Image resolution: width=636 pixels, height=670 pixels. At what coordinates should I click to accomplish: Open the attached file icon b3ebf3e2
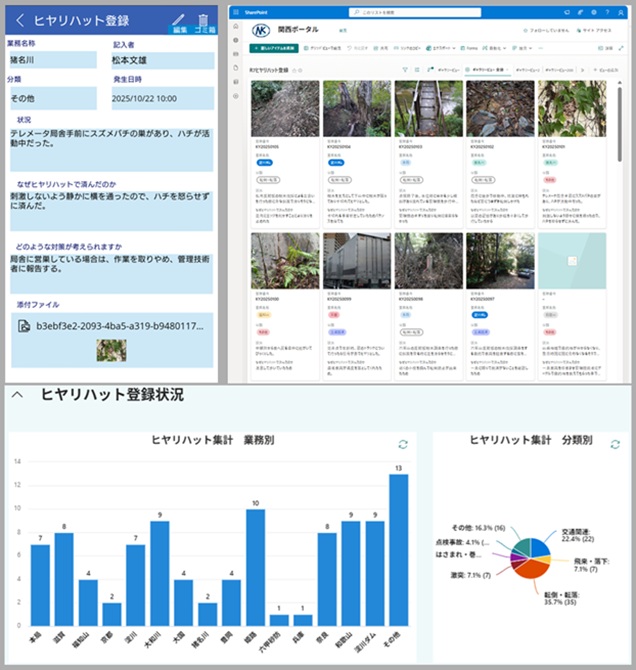[22, 325]
